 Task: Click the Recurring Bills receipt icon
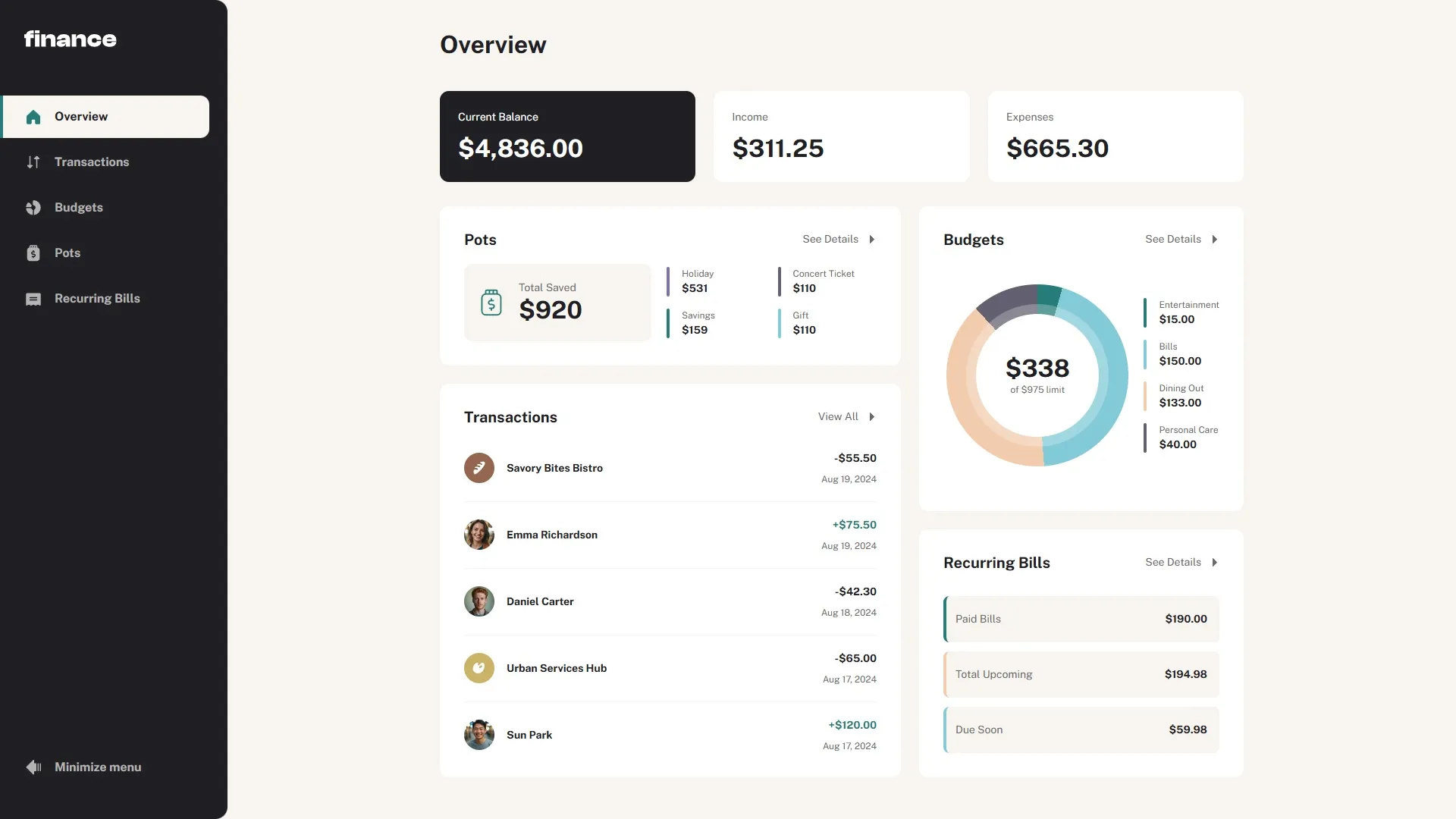33,300
